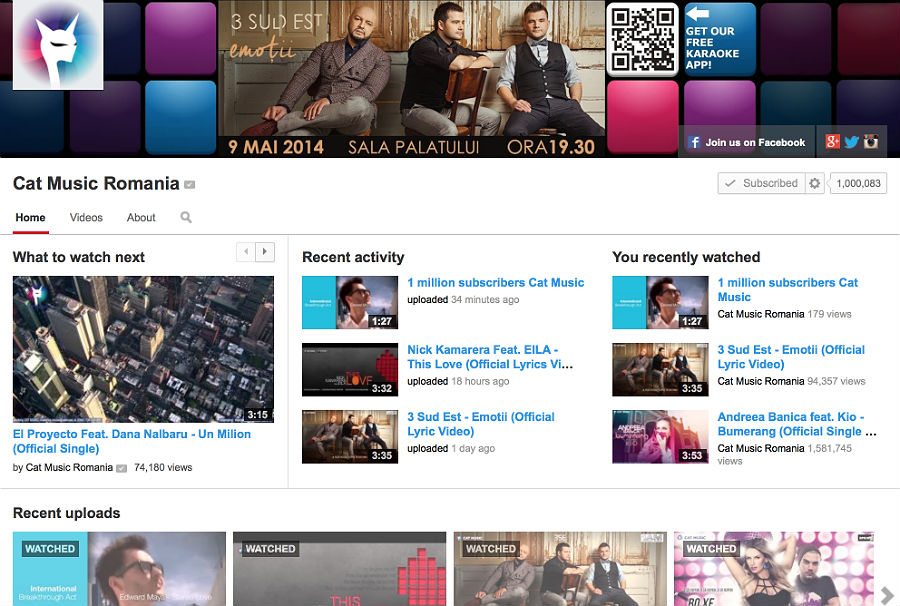The image size is (900, 606).
Task: Click the Cat Music Romania channel title
Action: [x=96, y=184]
